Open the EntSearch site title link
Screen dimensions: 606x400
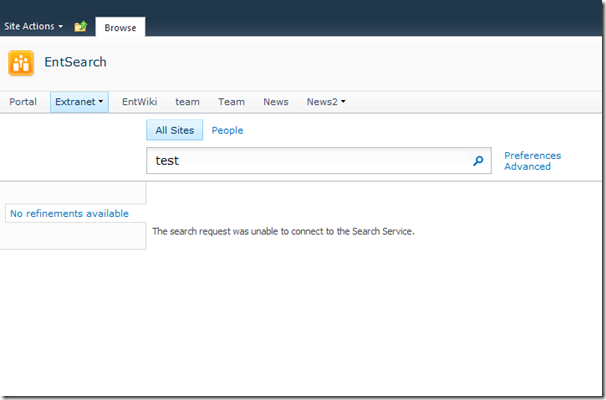pos(75,62)
